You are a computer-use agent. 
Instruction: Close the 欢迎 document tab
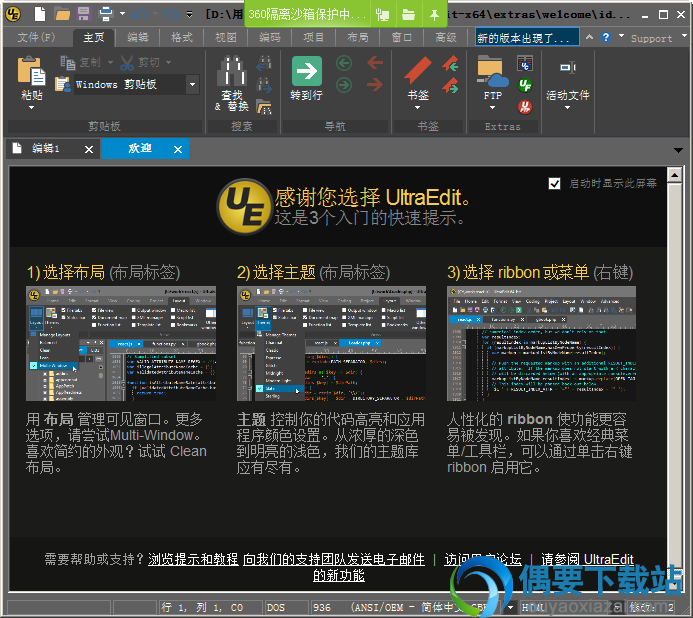[178, 150]
